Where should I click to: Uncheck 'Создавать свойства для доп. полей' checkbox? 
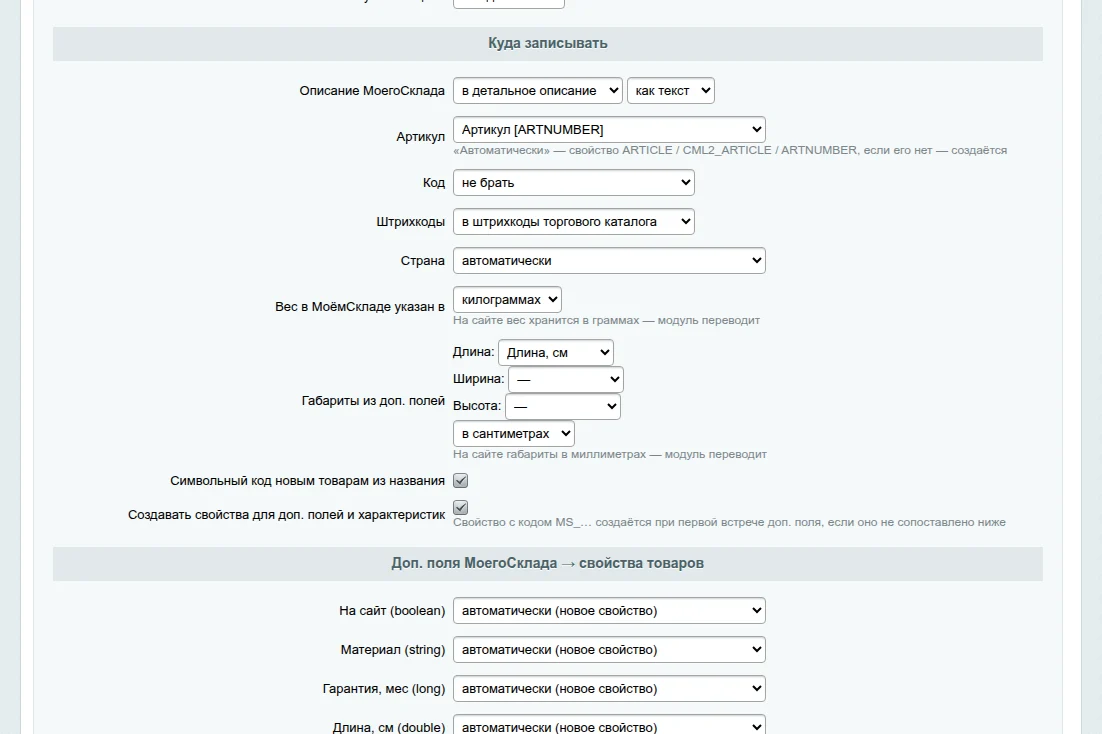[460, 508]
